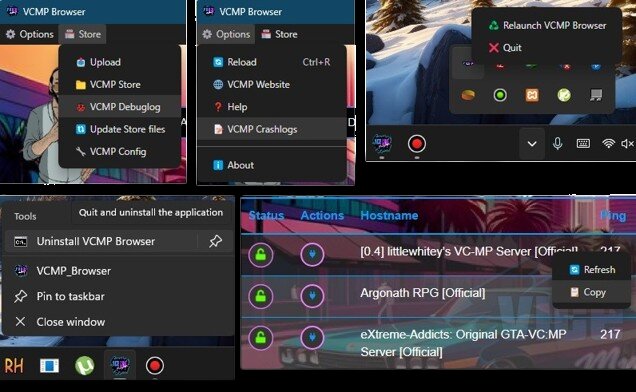The height and width of the screenshot is (392, 636).
Task: Collapse the hidden tray icons chevron
Action: pos(532,144)
